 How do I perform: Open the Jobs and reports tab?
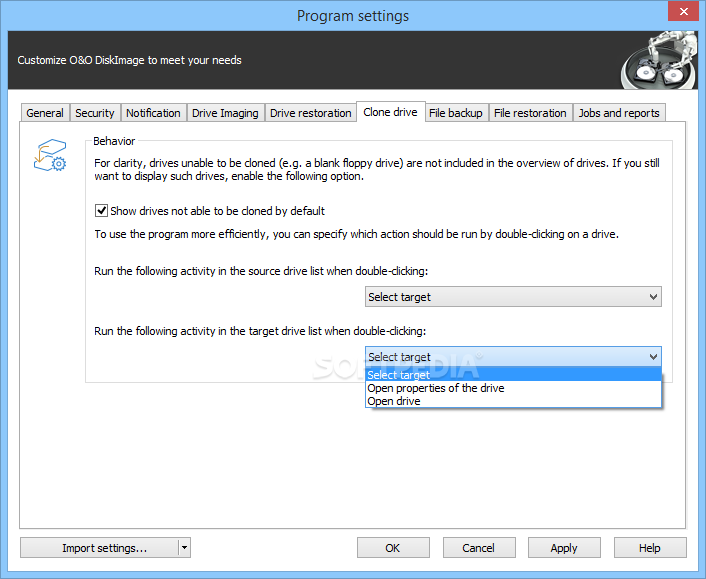pyautogui.click(x=619, y=113)
